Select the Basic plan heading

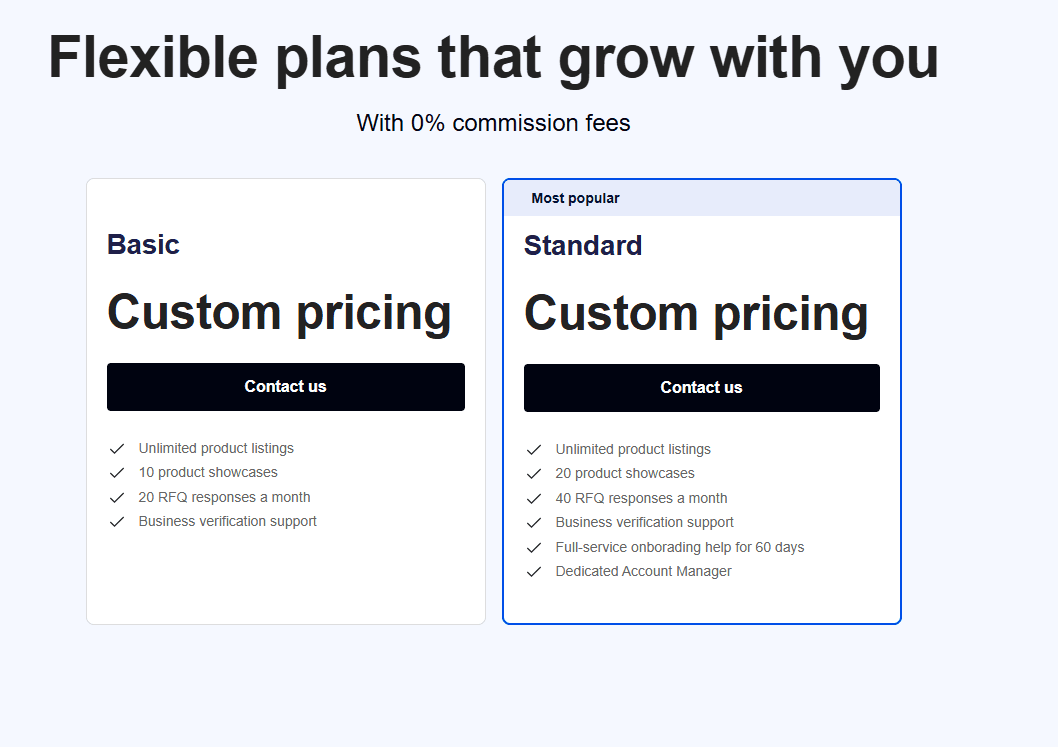point(143,244)
